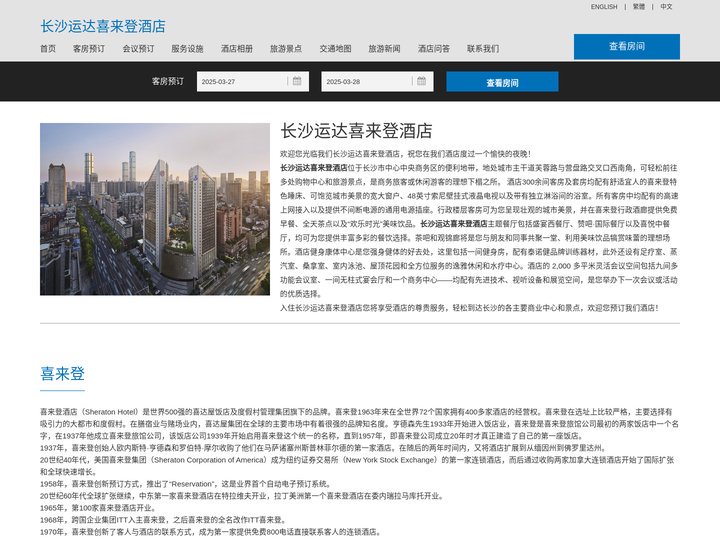Click the line beginning 20世纪60年代全球扩张继续

click(x=242, y=496)
